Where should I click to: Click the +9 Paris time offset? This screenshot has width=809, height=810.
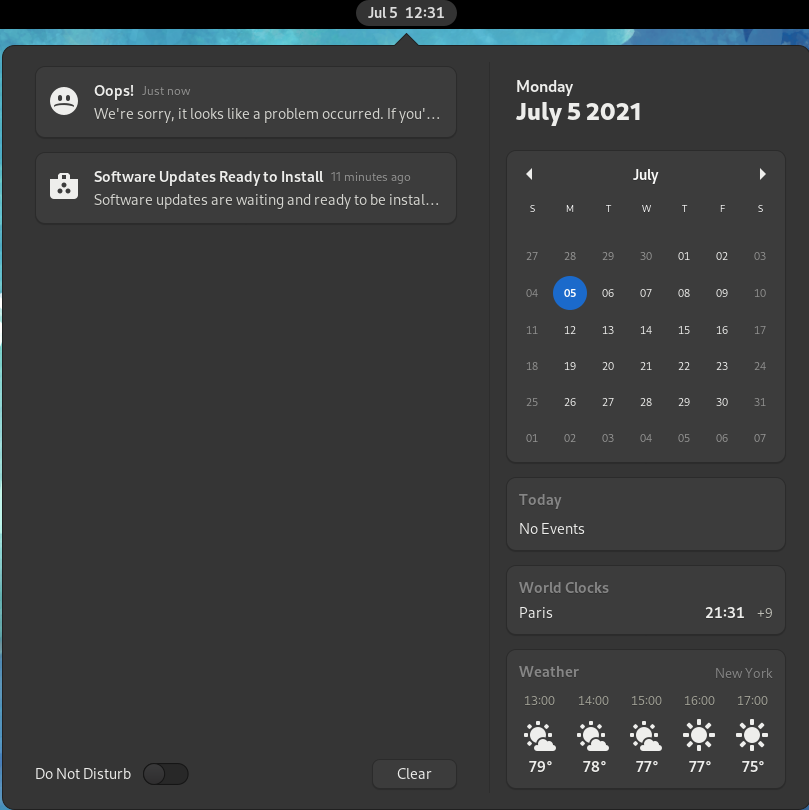(x=765, y=613)
